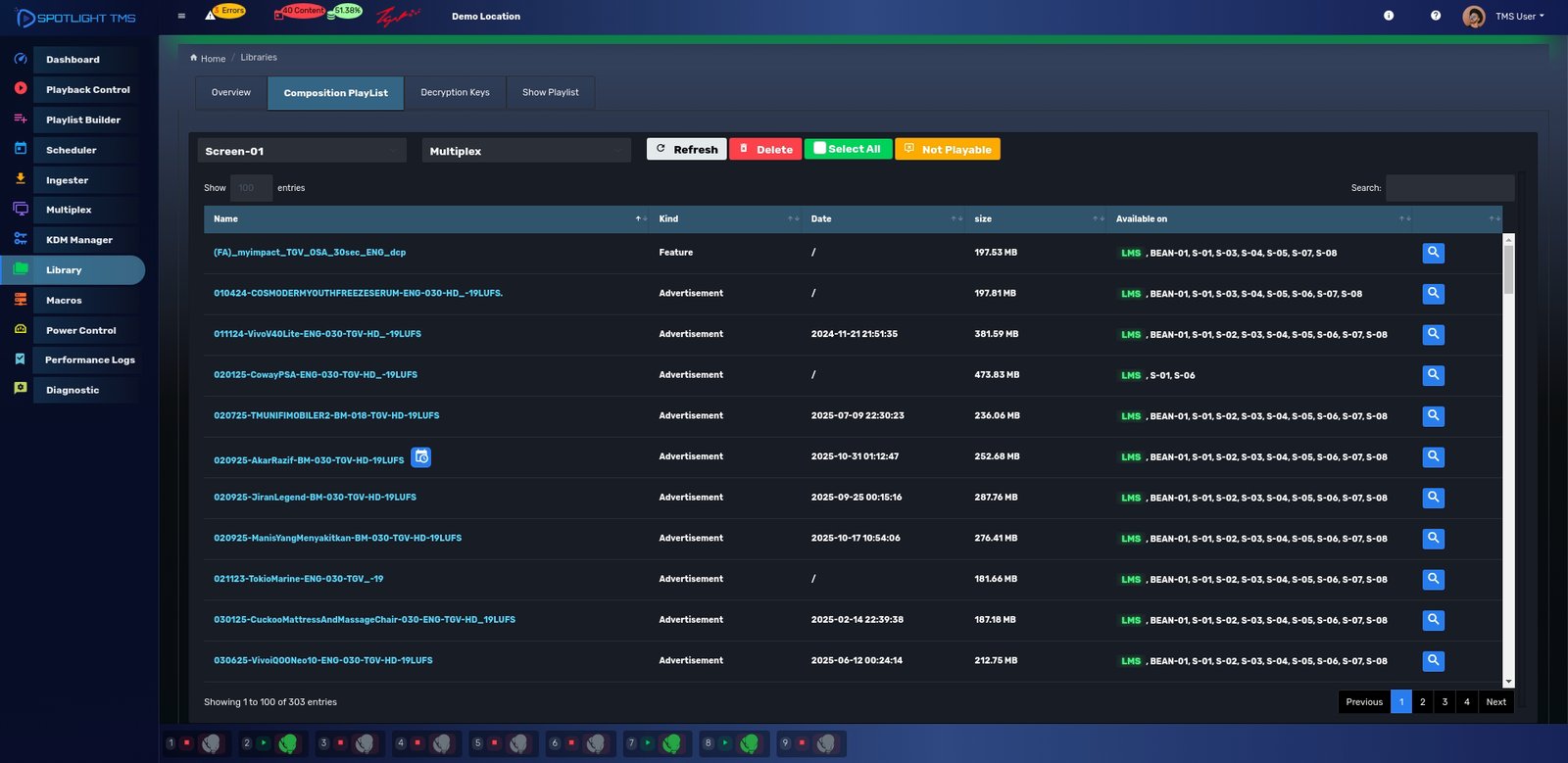The height and width of the screenshot is (763, 1568).
Task: Click the Refresh button
Action: [x=686, y=149]
